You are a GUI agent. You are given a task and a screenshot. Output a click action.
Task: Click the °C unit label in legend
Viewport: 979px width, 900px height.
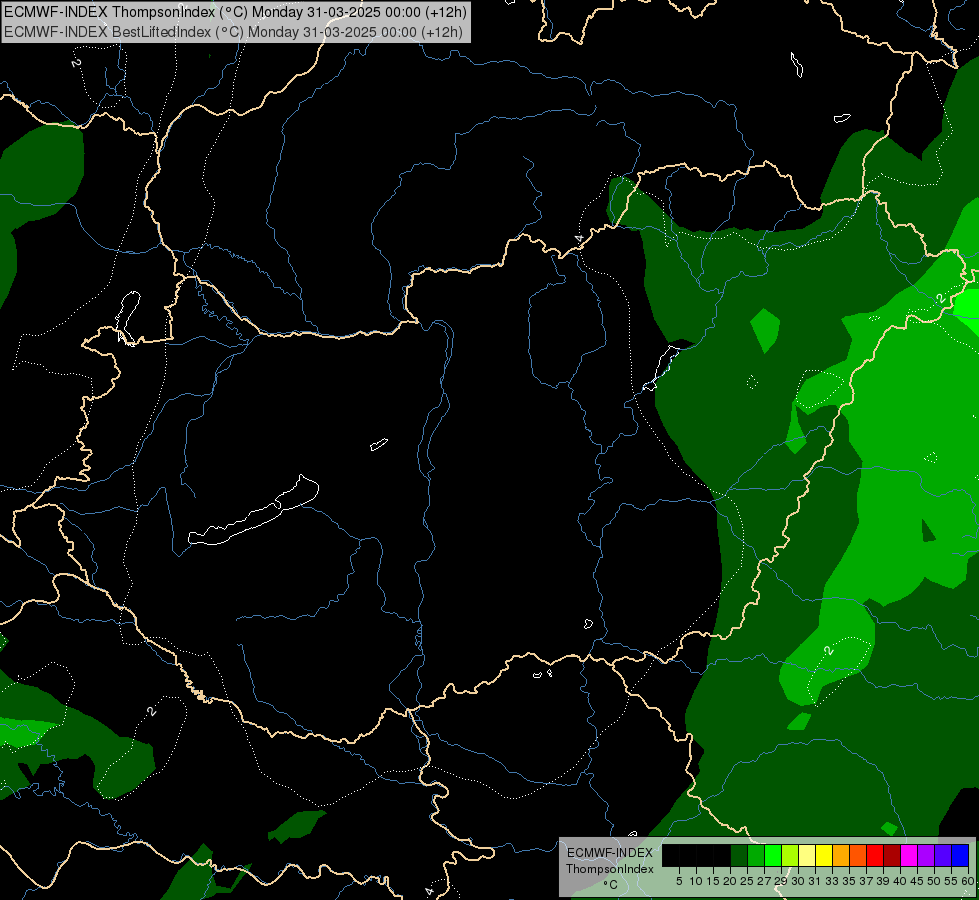coord(610,885)
